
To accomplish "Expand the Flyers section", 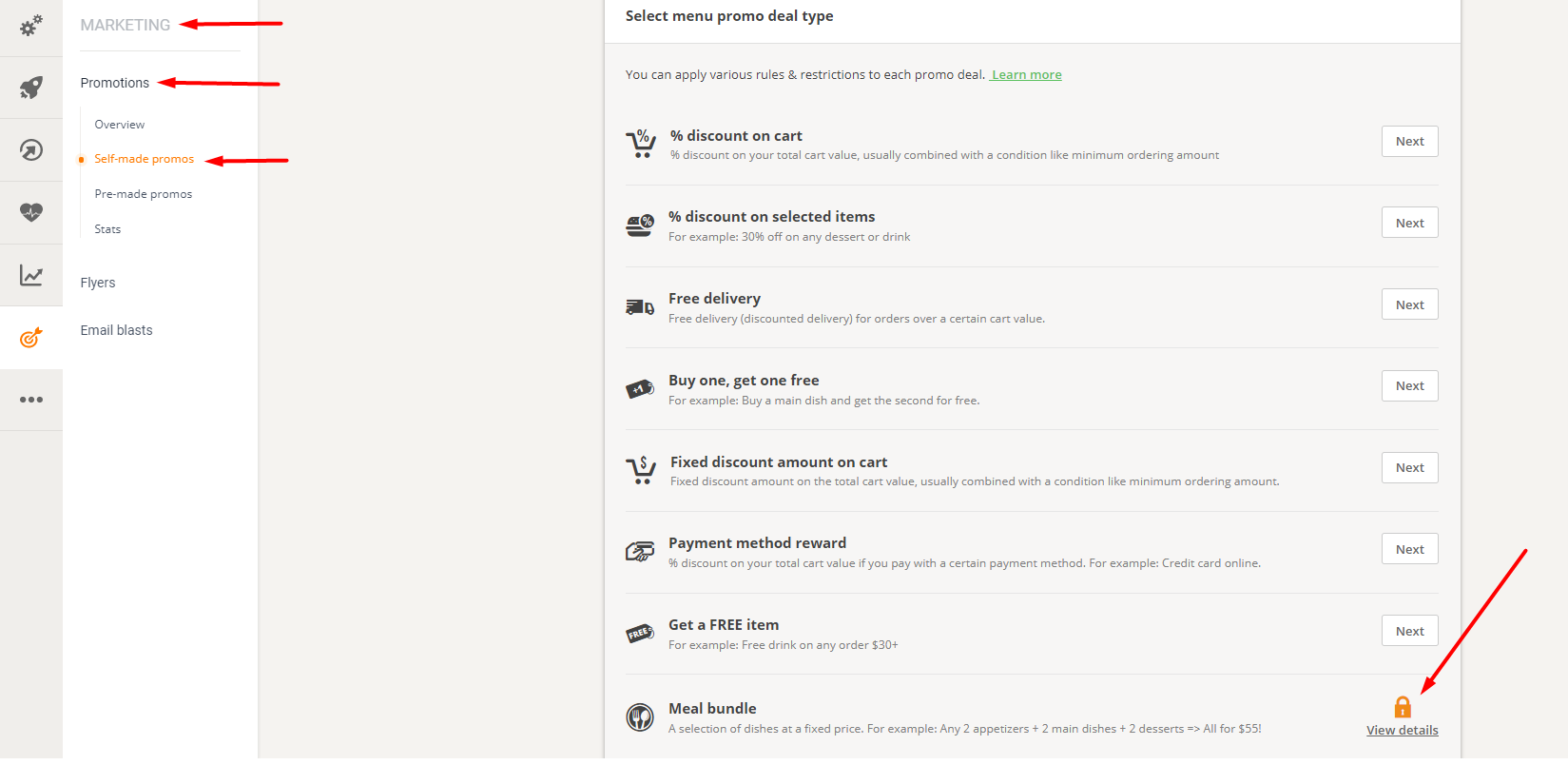I will coord(98,283).
